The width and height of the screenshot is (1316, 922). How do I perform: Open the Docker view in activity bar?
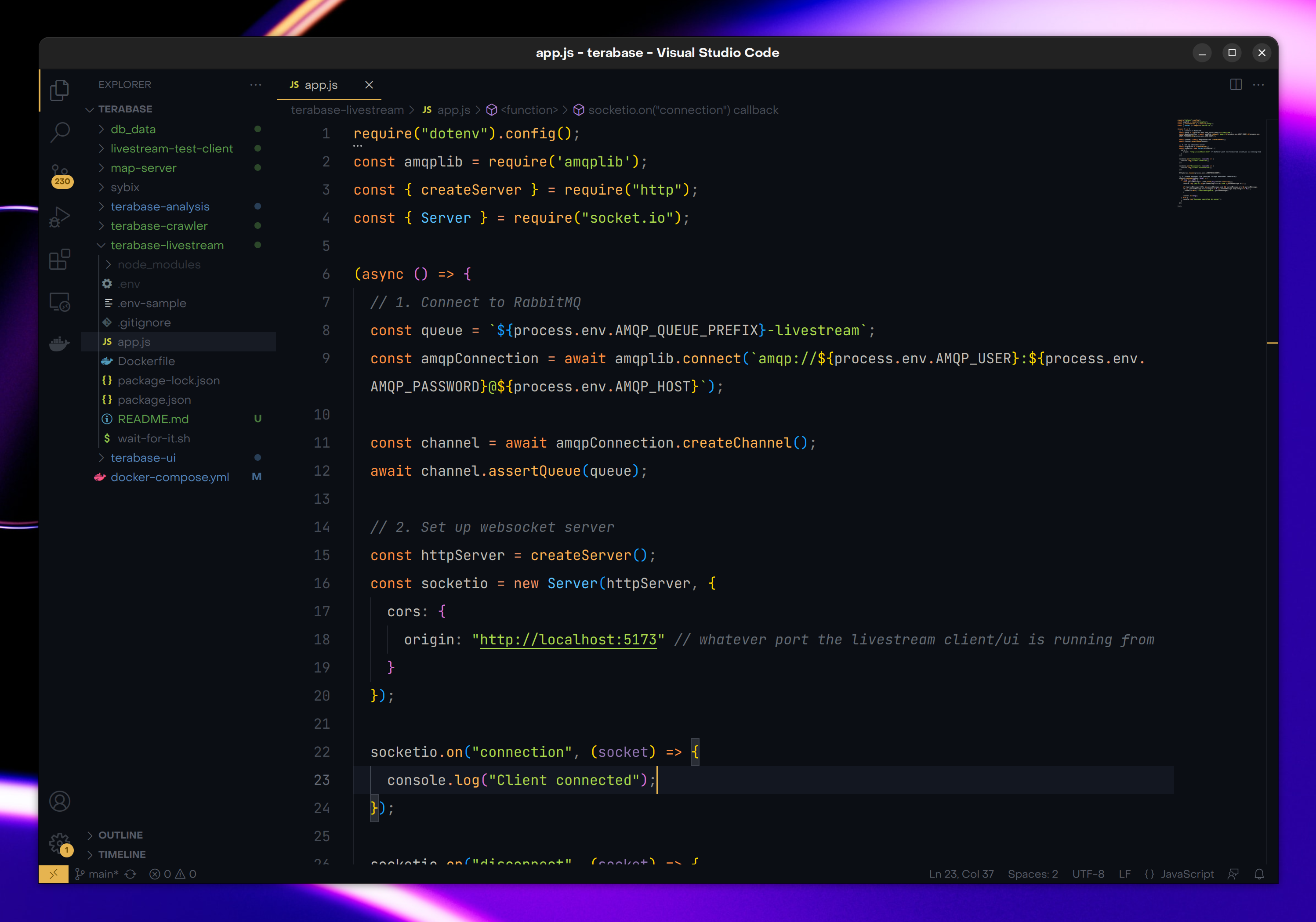pyautogui.click(x=60, y=344)
